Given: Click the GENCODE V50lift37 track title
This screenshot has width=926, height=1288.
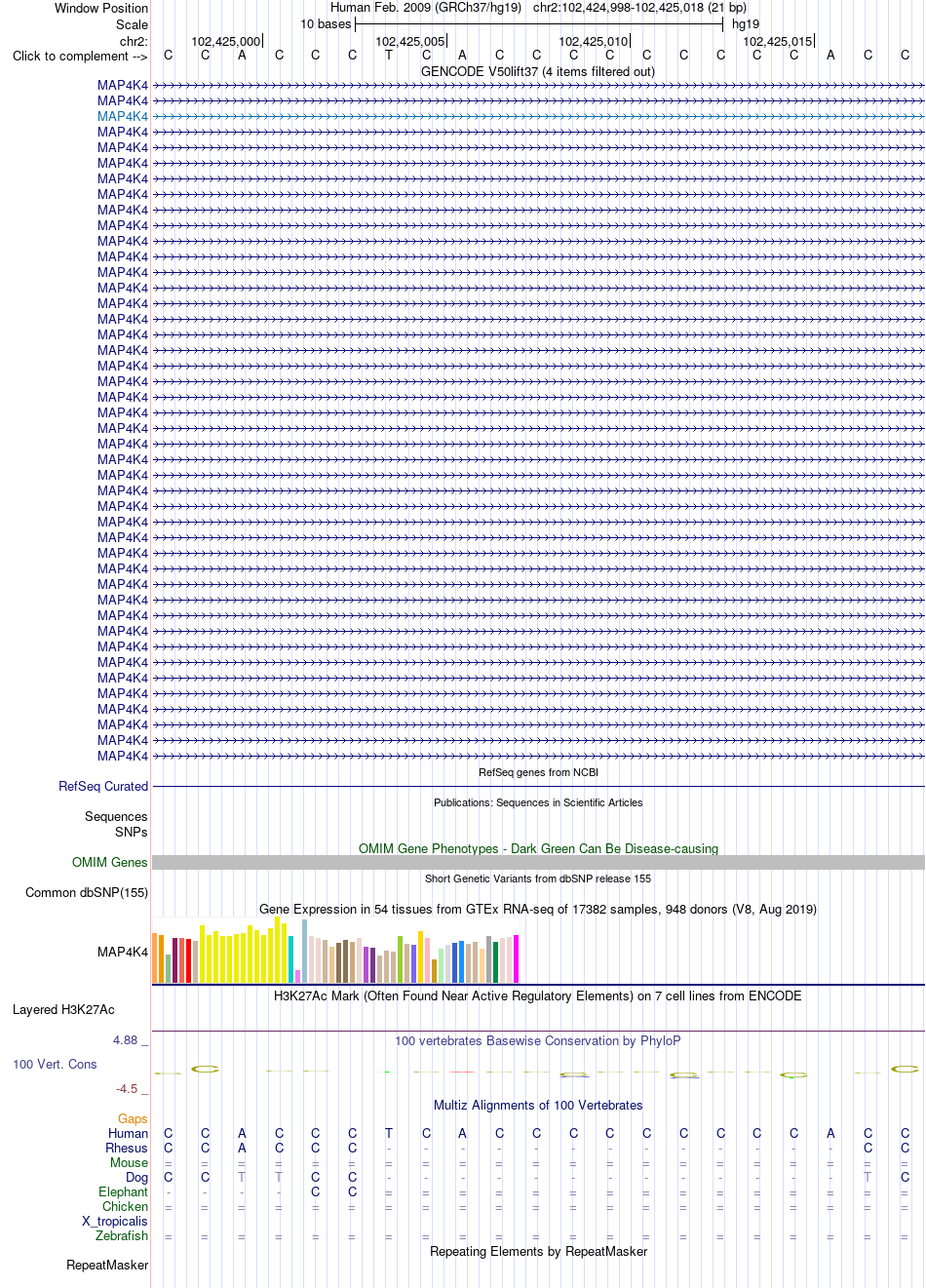Looking at the screenshot, I should pyautogui.click(x=538, y=71).
